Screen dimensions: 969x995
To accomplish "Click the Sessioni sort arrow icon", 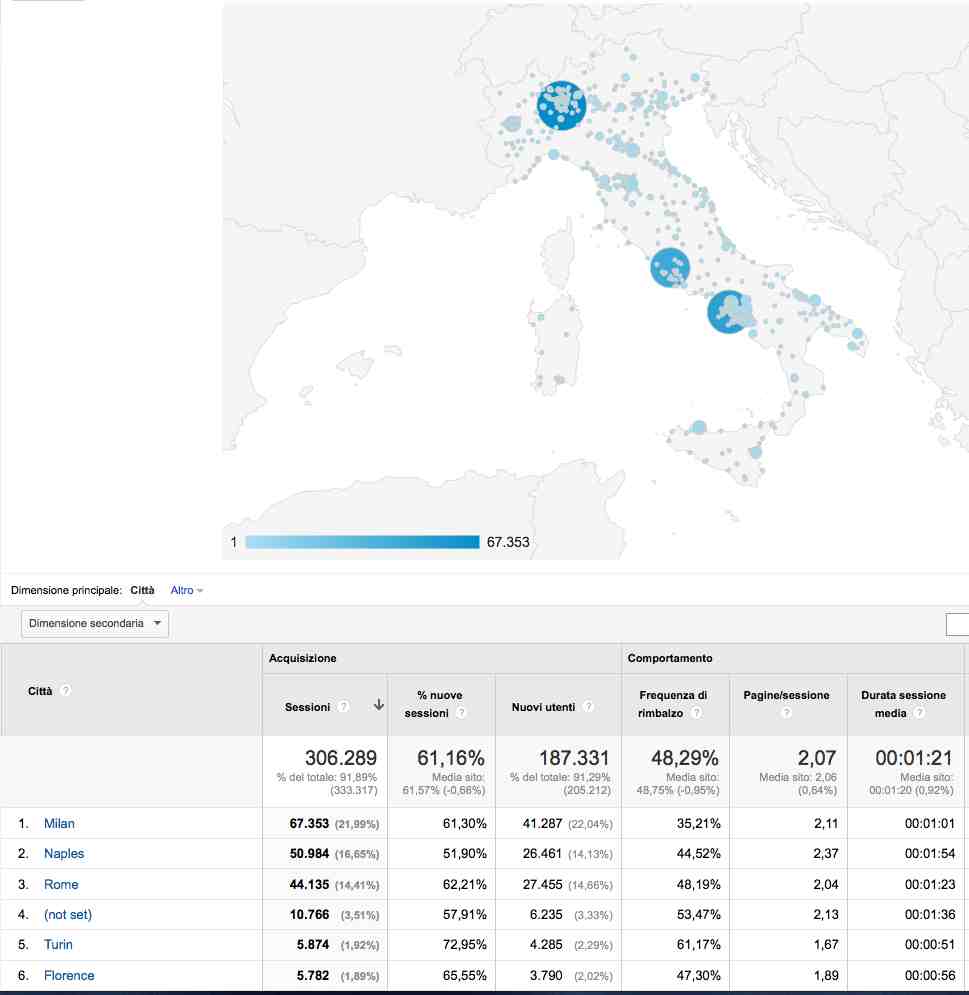I will pos(379,706).
